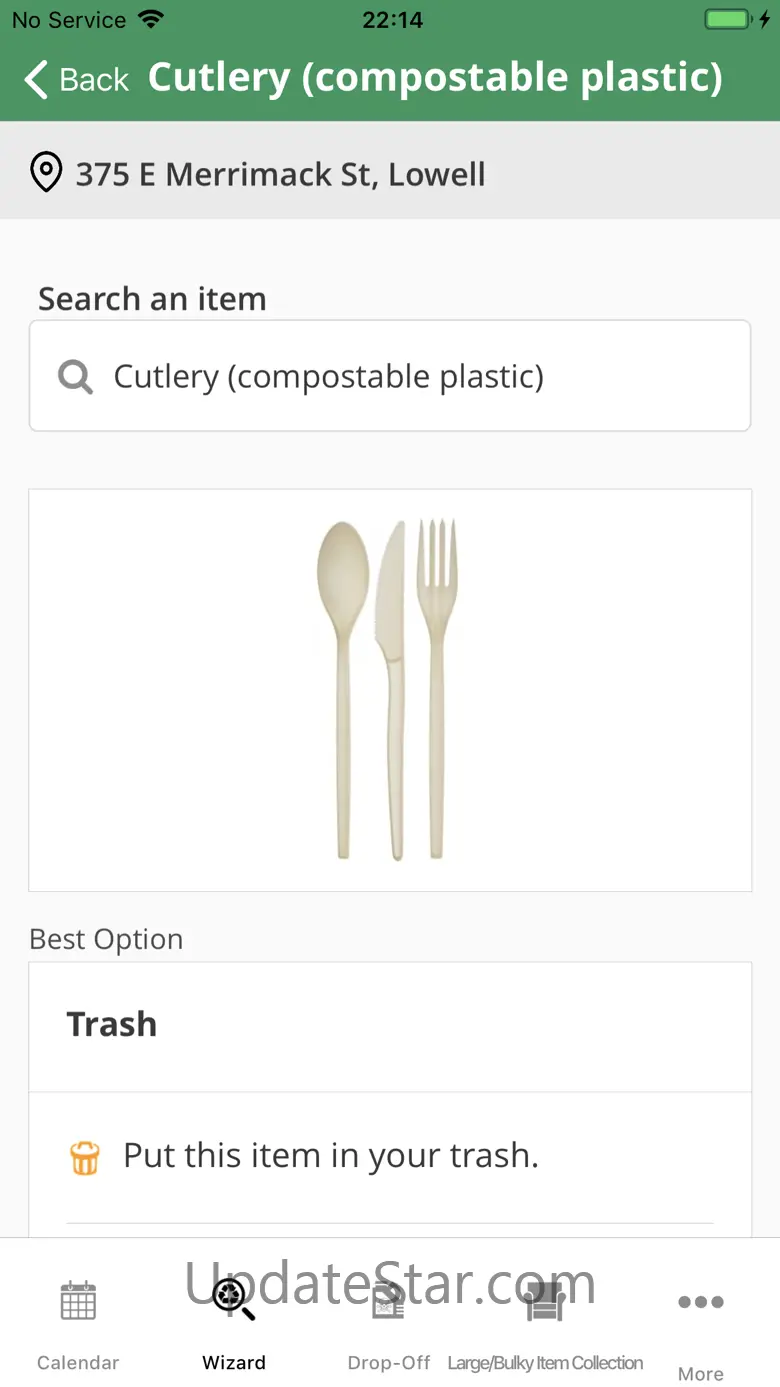The width and height of the screenshot is (780, 1387).
Task: Tap the Calendar grid icon
Action: pos(78,1301)
